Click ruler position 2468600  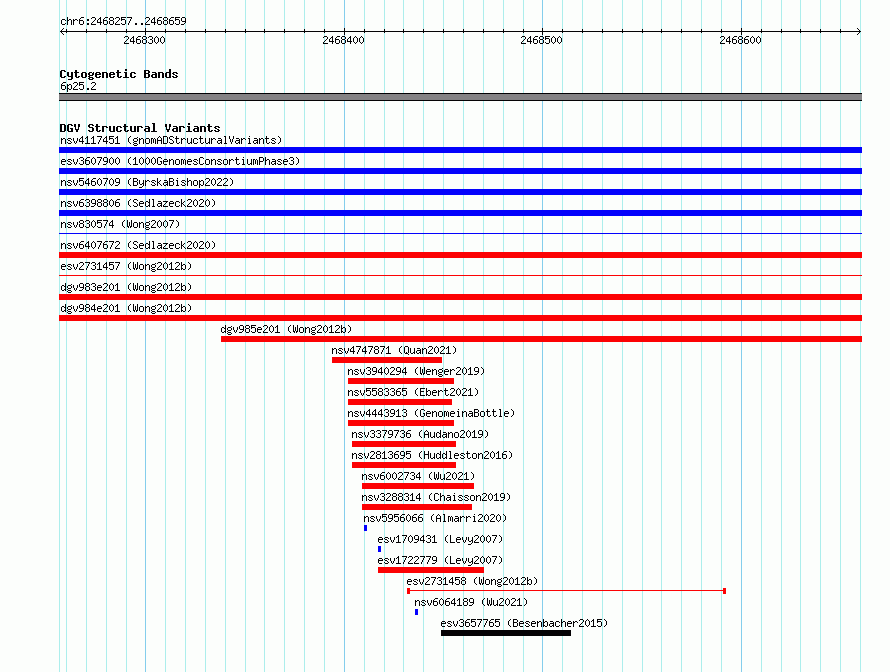(x=740, y=40)
